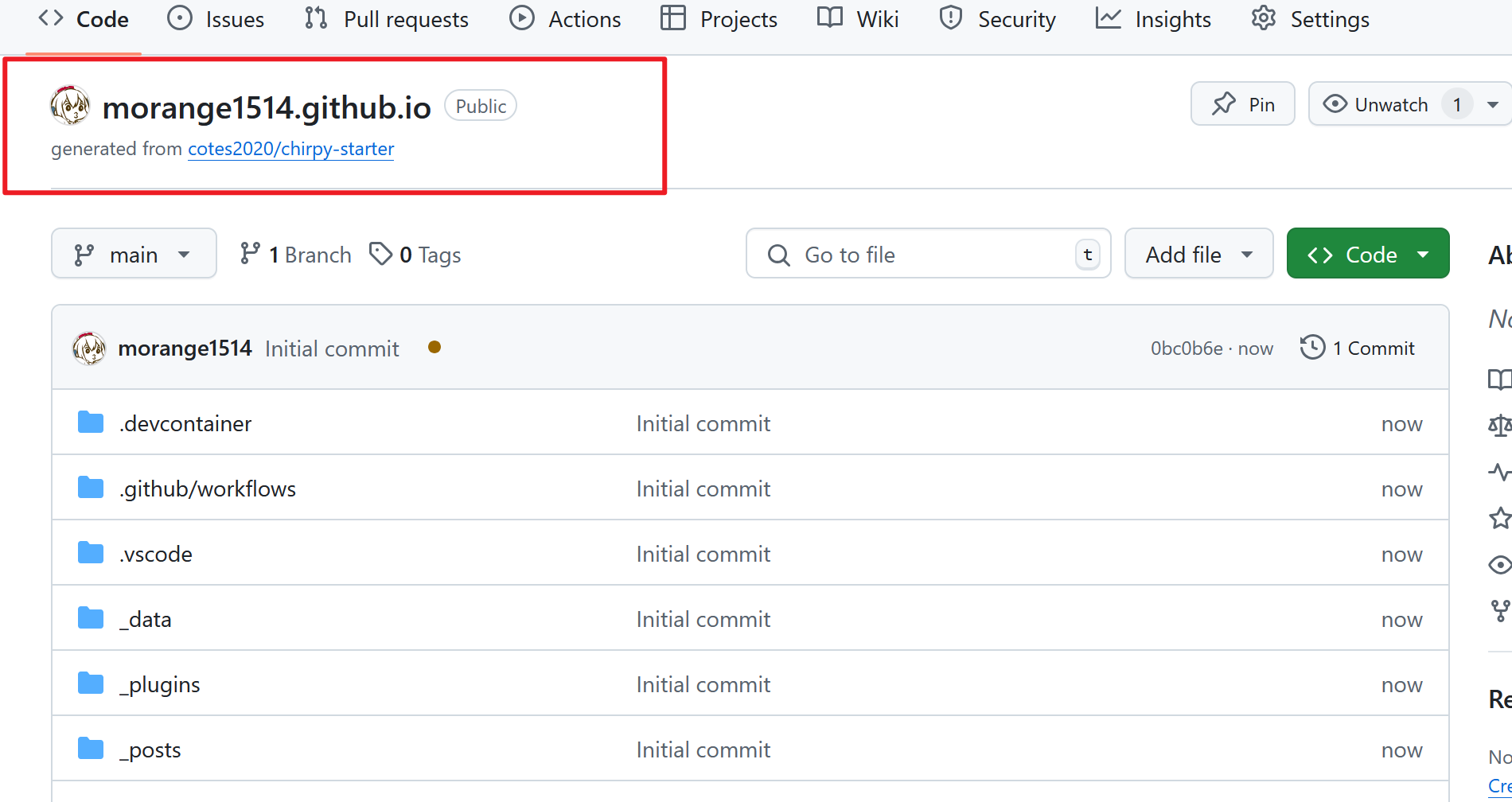Open the green Code clone dropdown

(1368, 254)
